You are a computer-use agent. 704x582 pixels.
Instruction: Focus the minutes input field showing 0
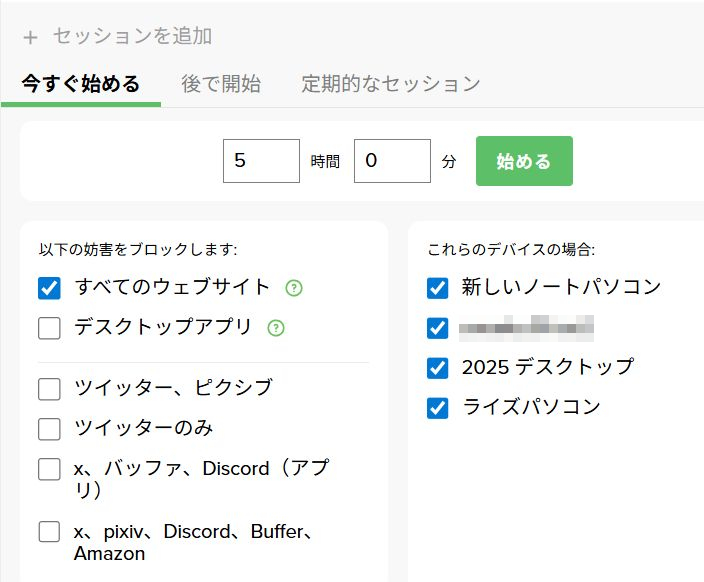(x=392, y=161)
